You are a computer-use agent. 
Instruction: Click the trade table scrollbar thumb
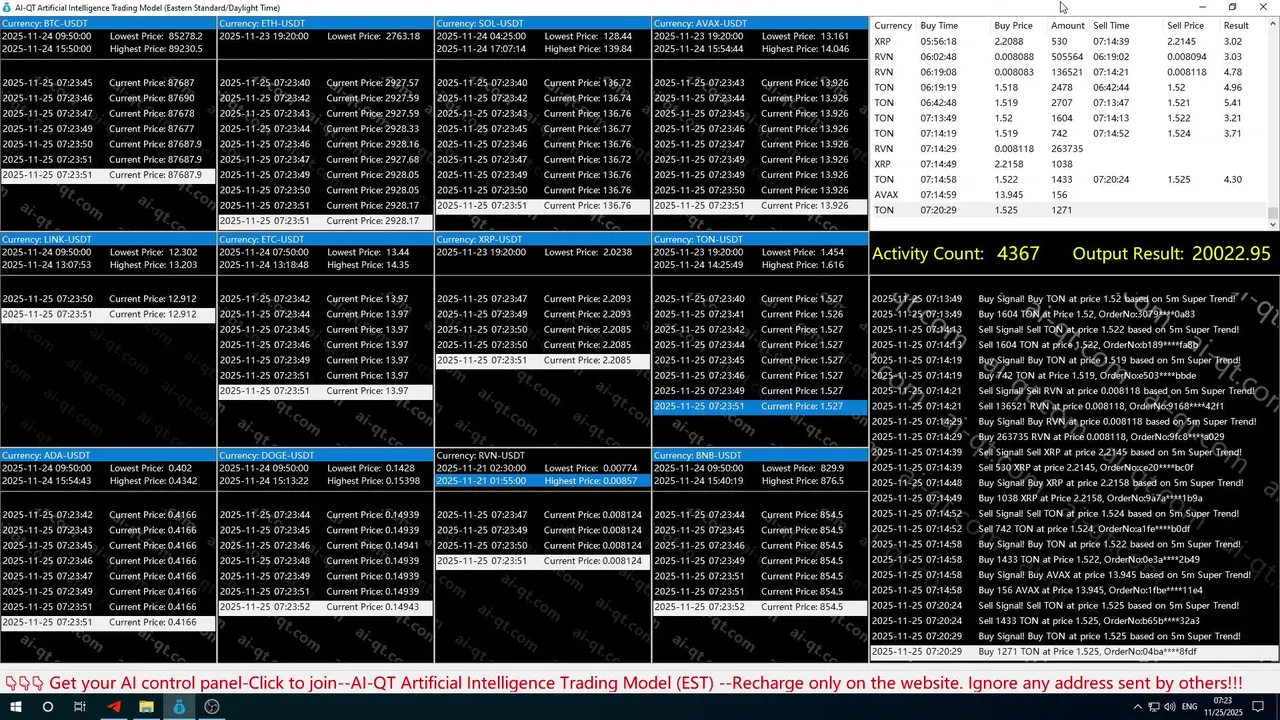[1273, 212]
